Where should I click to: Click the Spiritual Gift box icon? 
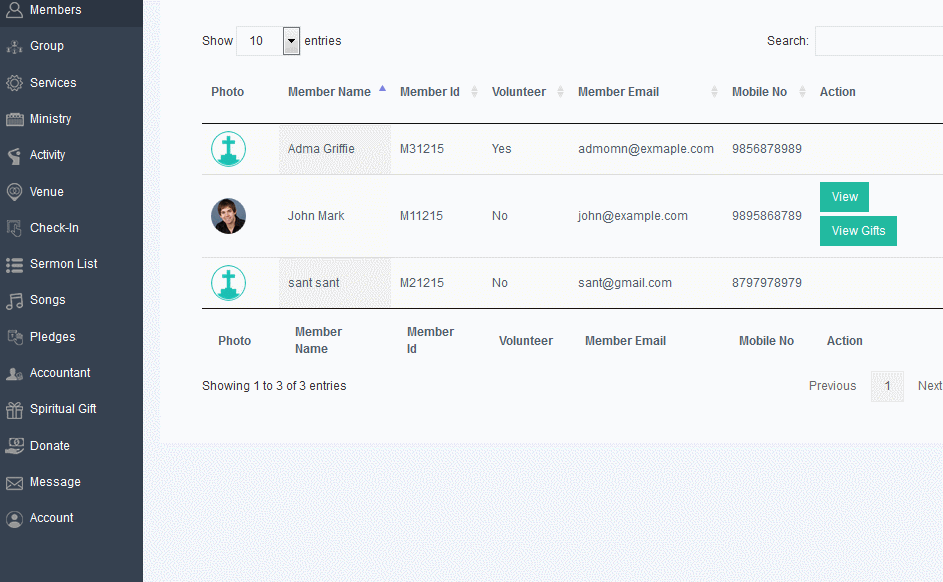pos(14,409)
